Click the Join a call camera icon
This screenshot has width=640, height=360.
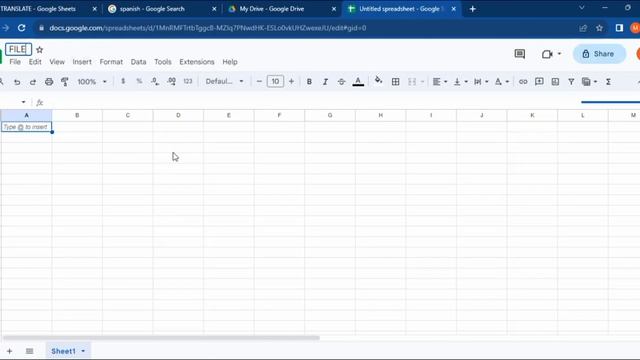click(x=547, y=54)
